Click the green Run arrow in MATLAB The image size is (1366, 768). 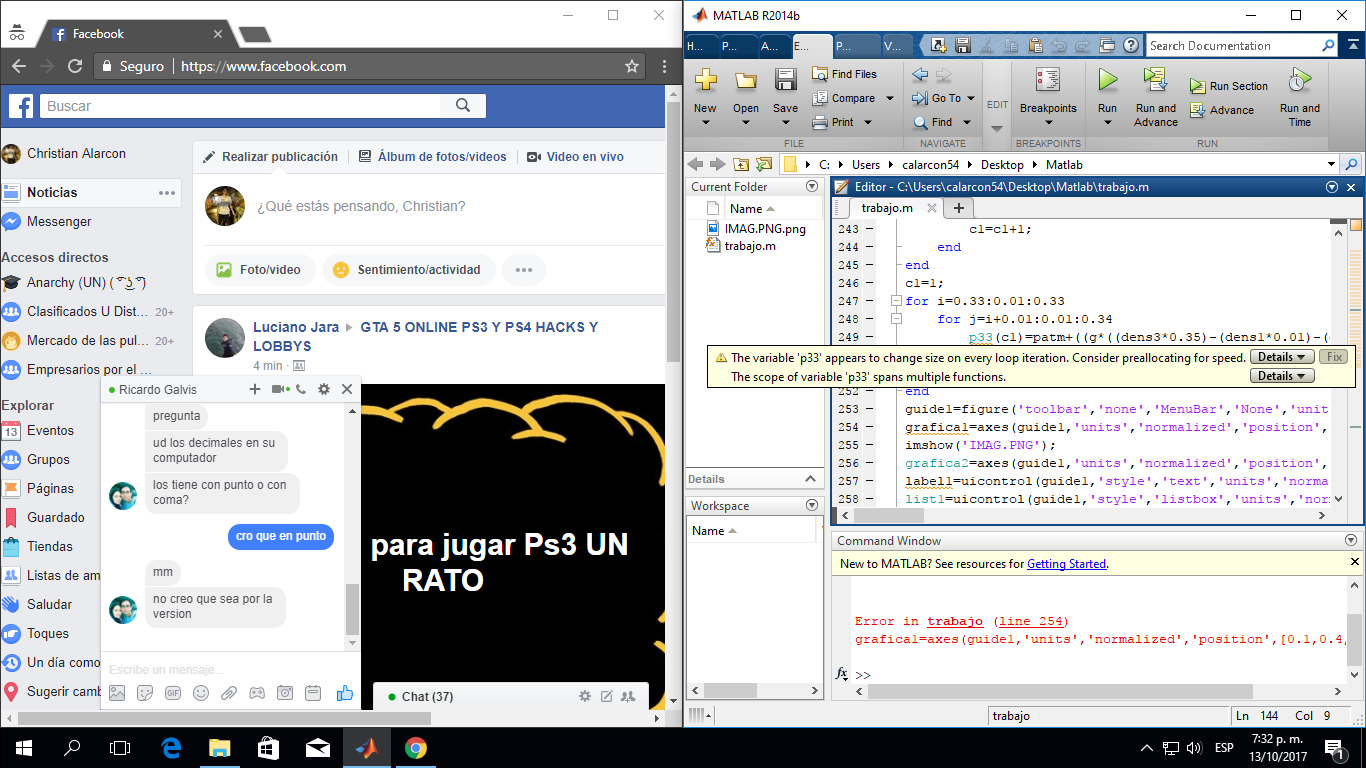point(1107,80)
